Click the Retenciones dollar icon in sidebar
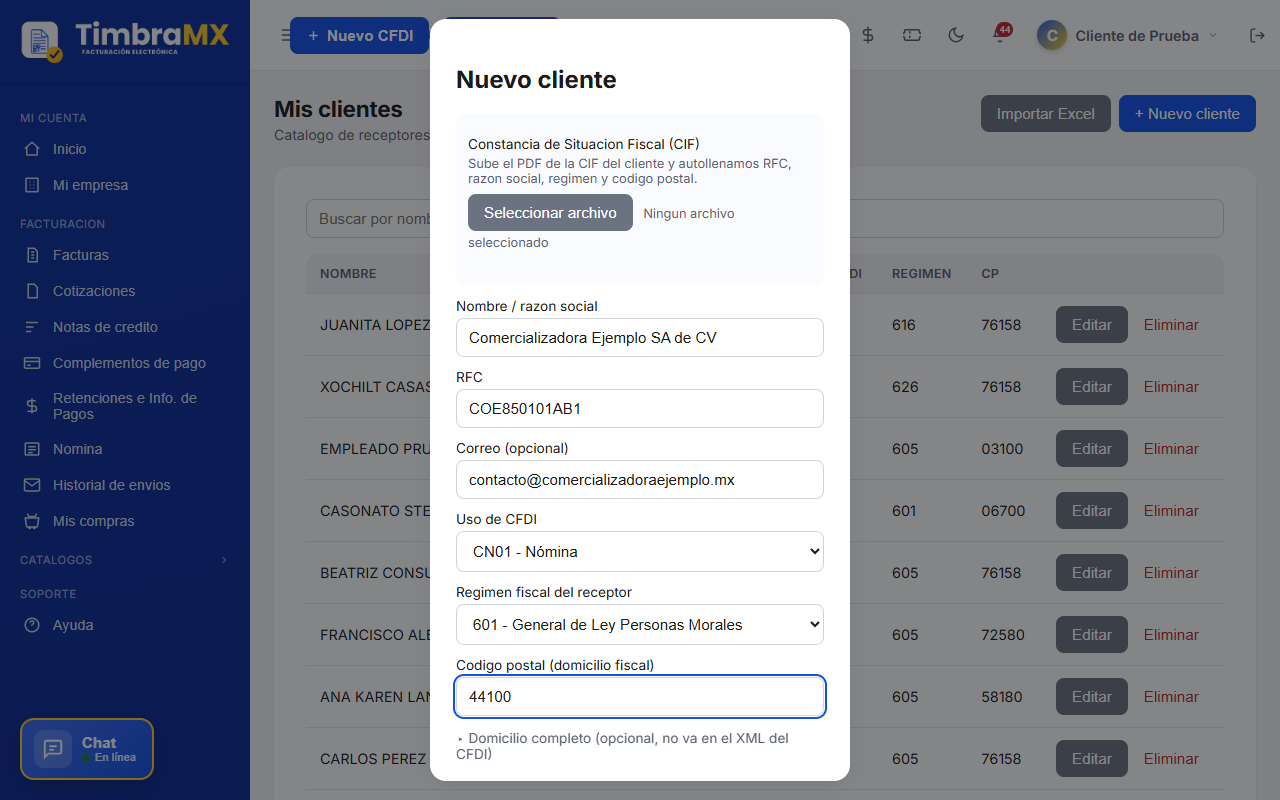Viewport: 1280px width, 800px height. pyautogui.click(x=32, y=406)
